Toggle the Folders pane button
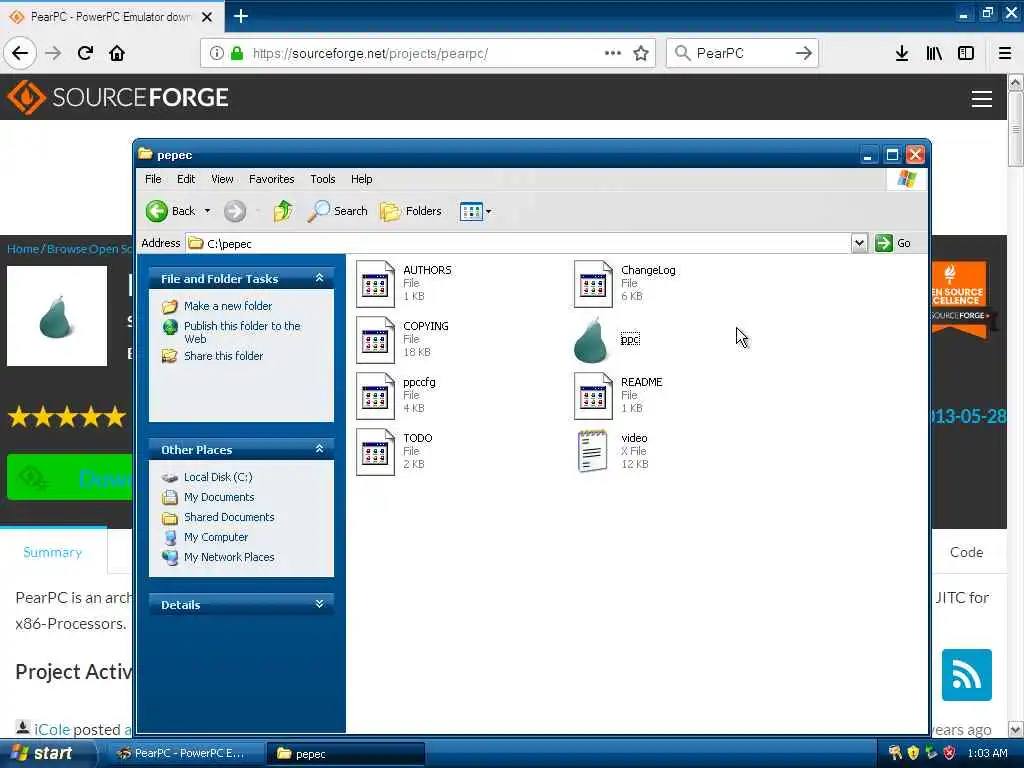This screenshot has width=1024, height=768. [x=411, y=211]
